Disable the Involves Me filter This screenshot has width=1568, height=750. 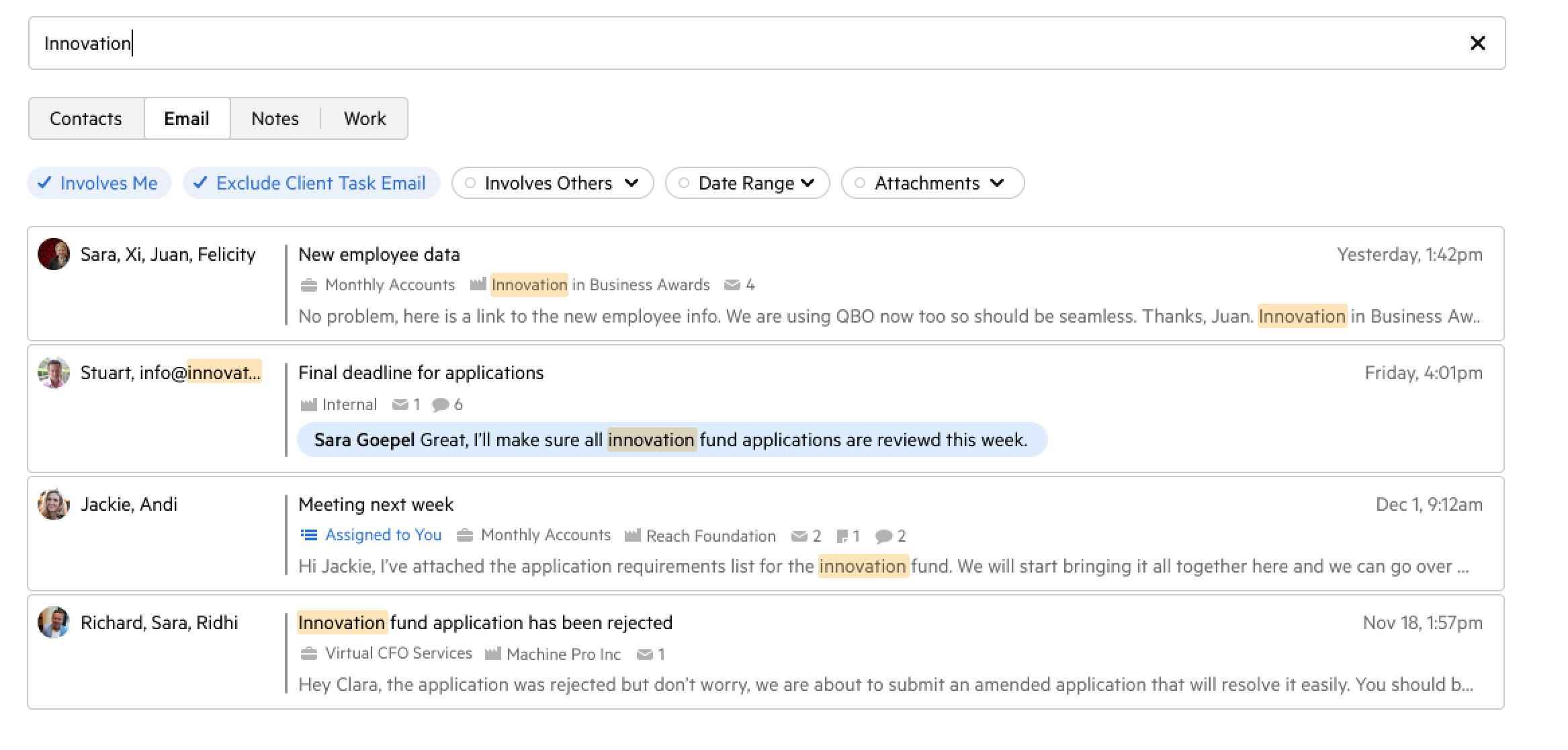click(99, 183)
